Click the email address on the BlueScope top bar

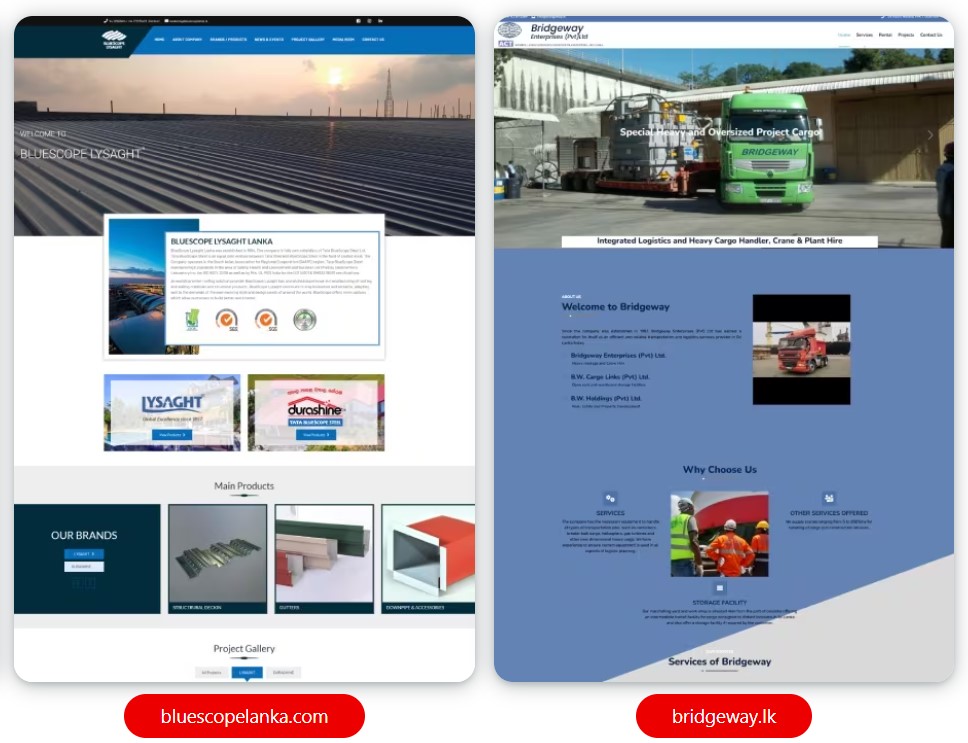pos(186,21)
